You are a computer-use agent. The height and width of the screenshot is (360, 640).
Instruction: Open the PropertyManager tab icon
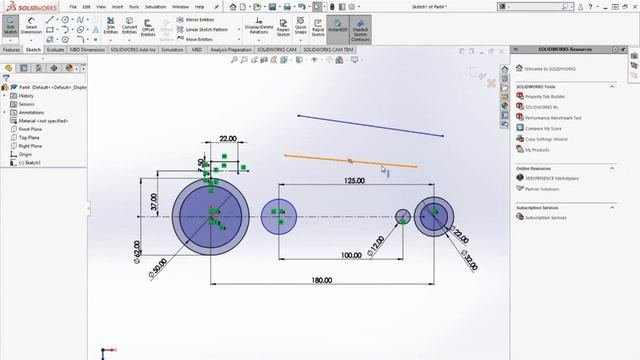tap(24, 68)
